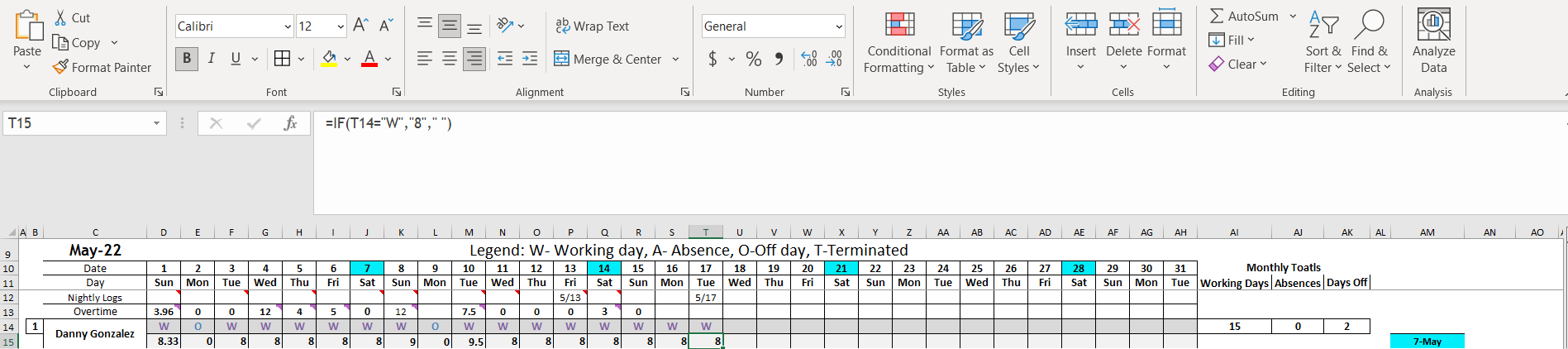The width and height of the screenshot is (1568, 349).
Task: Click Increase Font Size icon
Action: pyautogui.click(x=360, y=26)
